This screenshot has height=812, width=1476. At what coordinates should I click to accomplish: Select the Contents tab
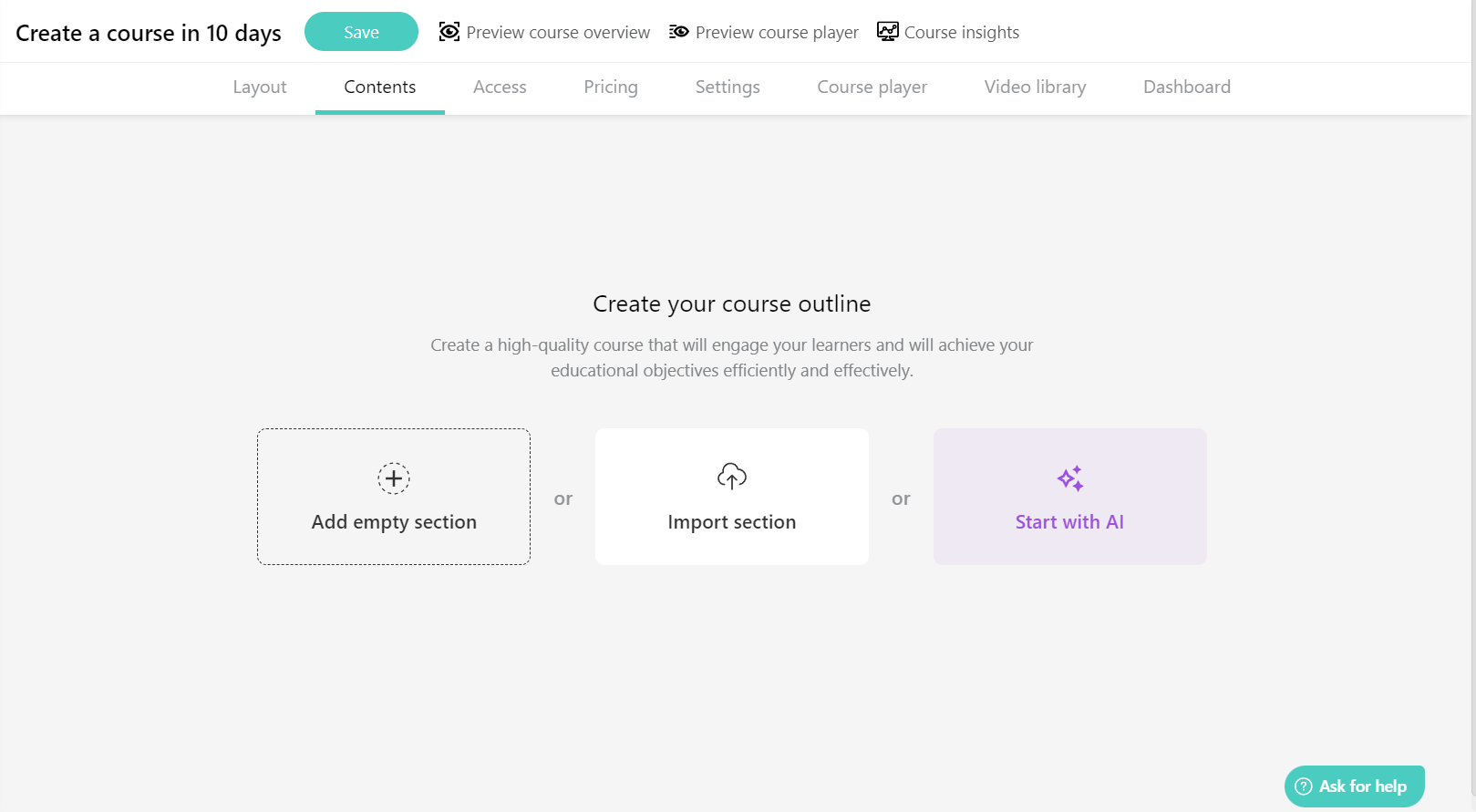[379, 87]
